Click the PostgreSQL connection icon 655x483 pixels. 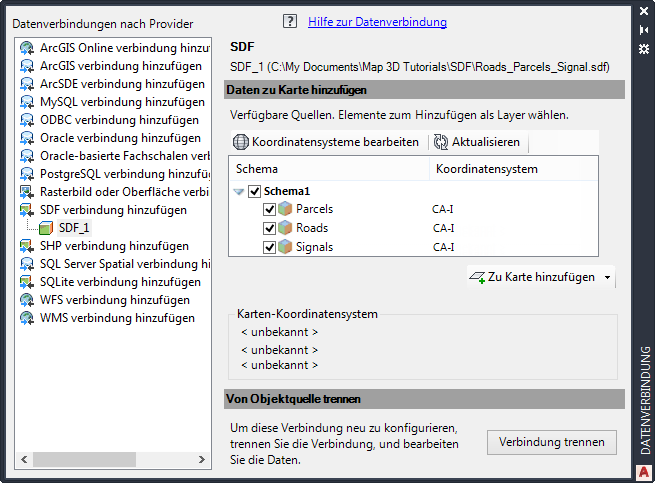pos(27,174)
